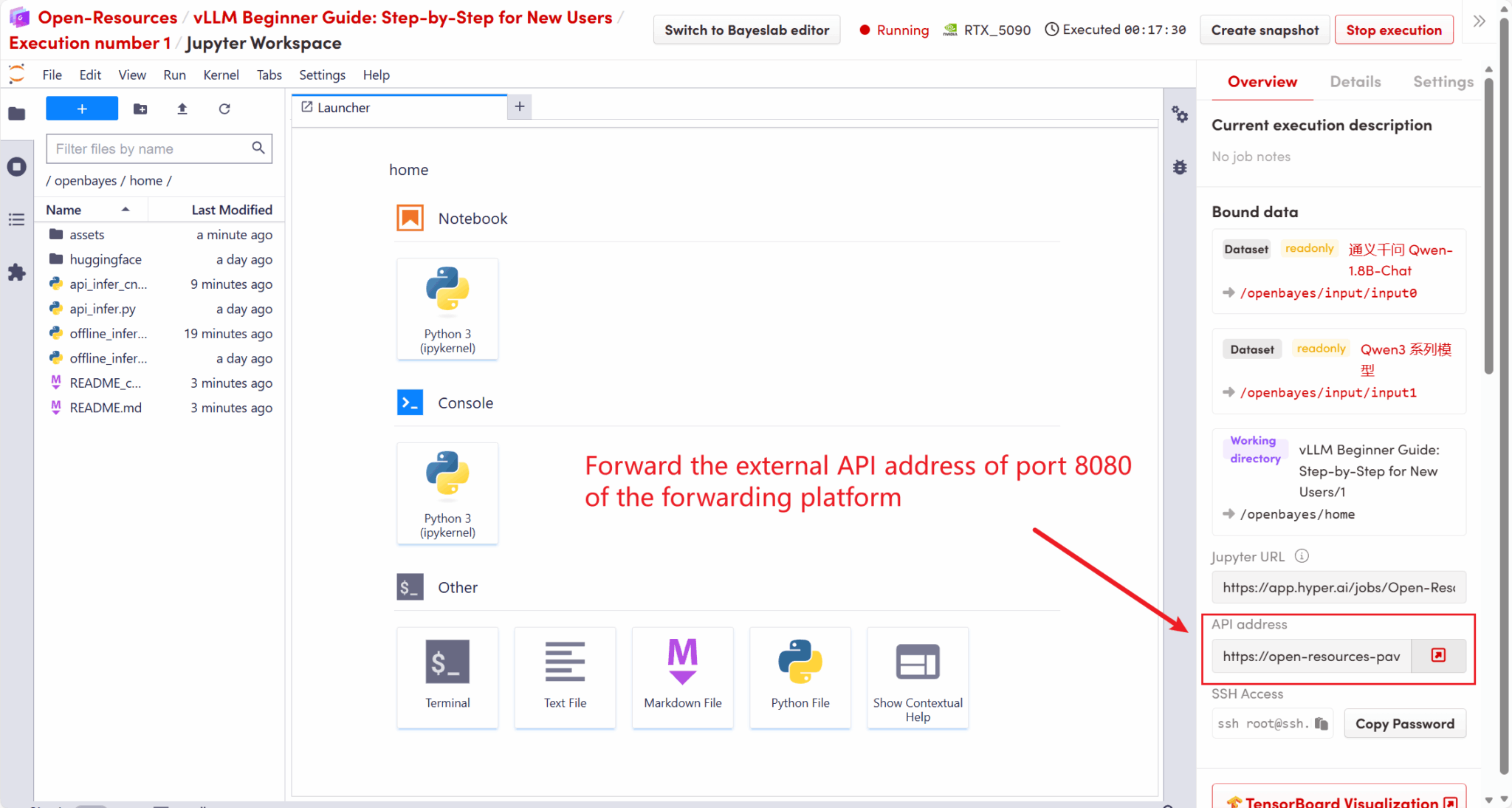Image resolution: width=1512 pixels, height=808 pixels.
Task: Click the new folder toolbar icon
Action: (x=140, y=109)
